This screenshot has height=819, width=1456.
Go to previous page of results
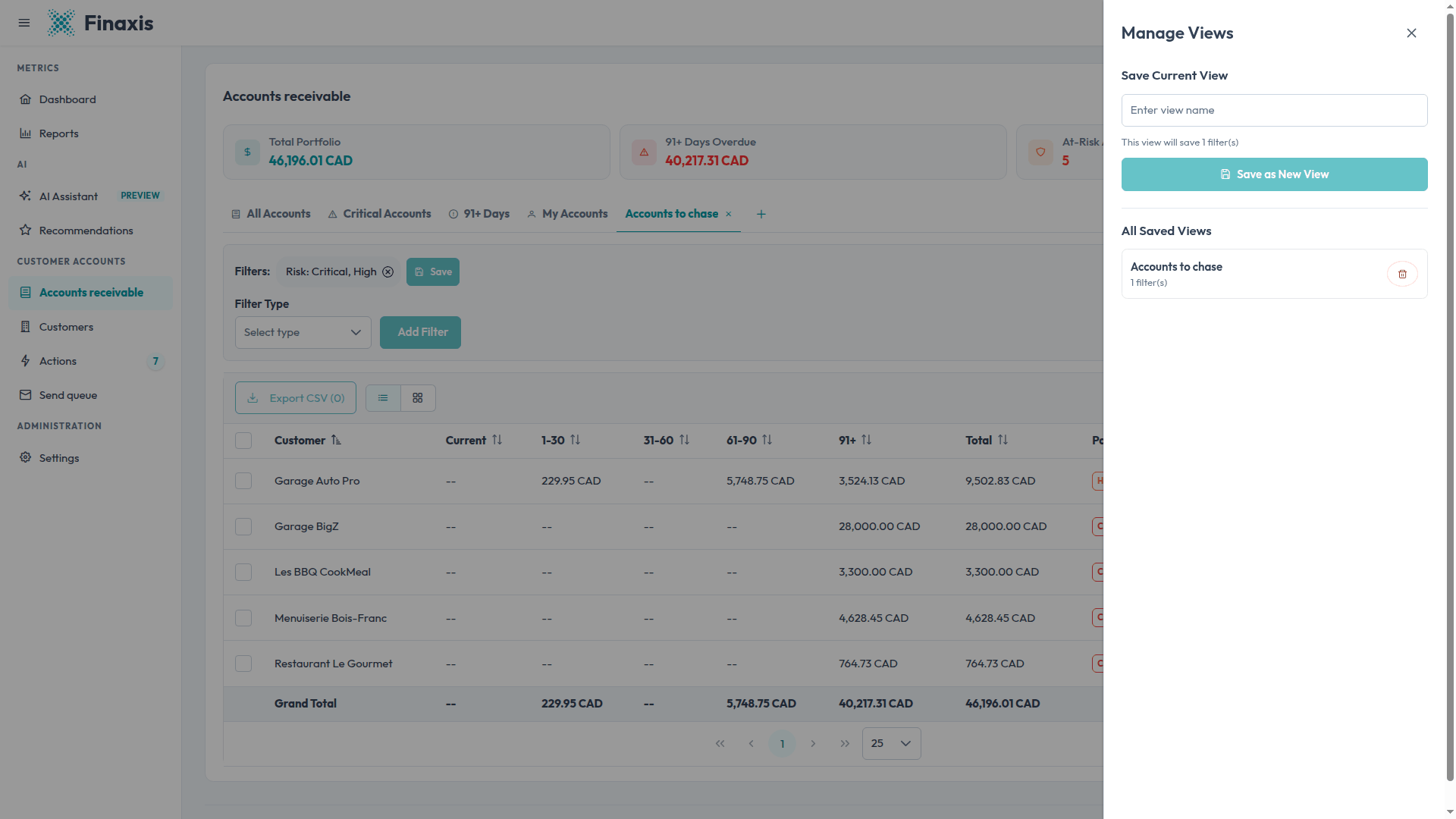(751, 744)
